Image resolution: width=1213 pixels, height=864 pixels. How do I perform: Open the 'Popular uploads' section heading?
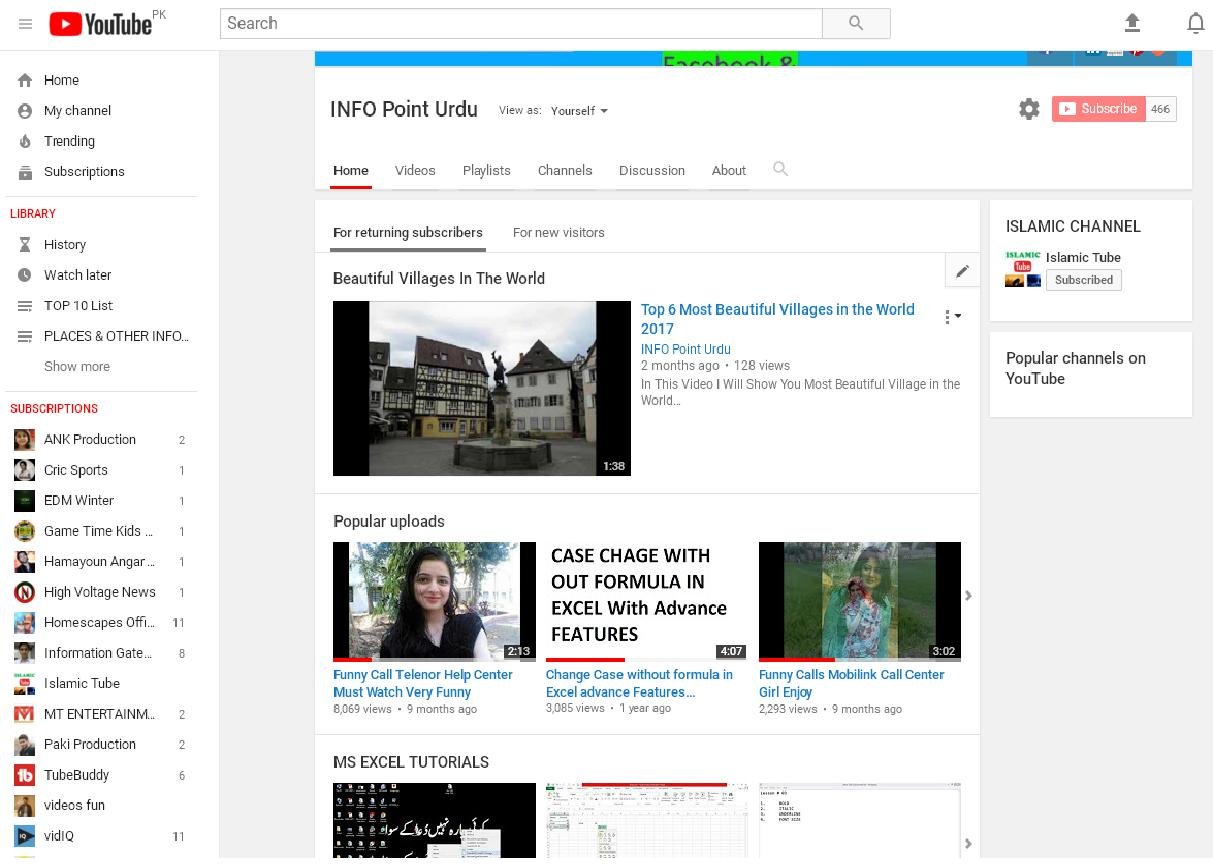(x=389, y=521)
